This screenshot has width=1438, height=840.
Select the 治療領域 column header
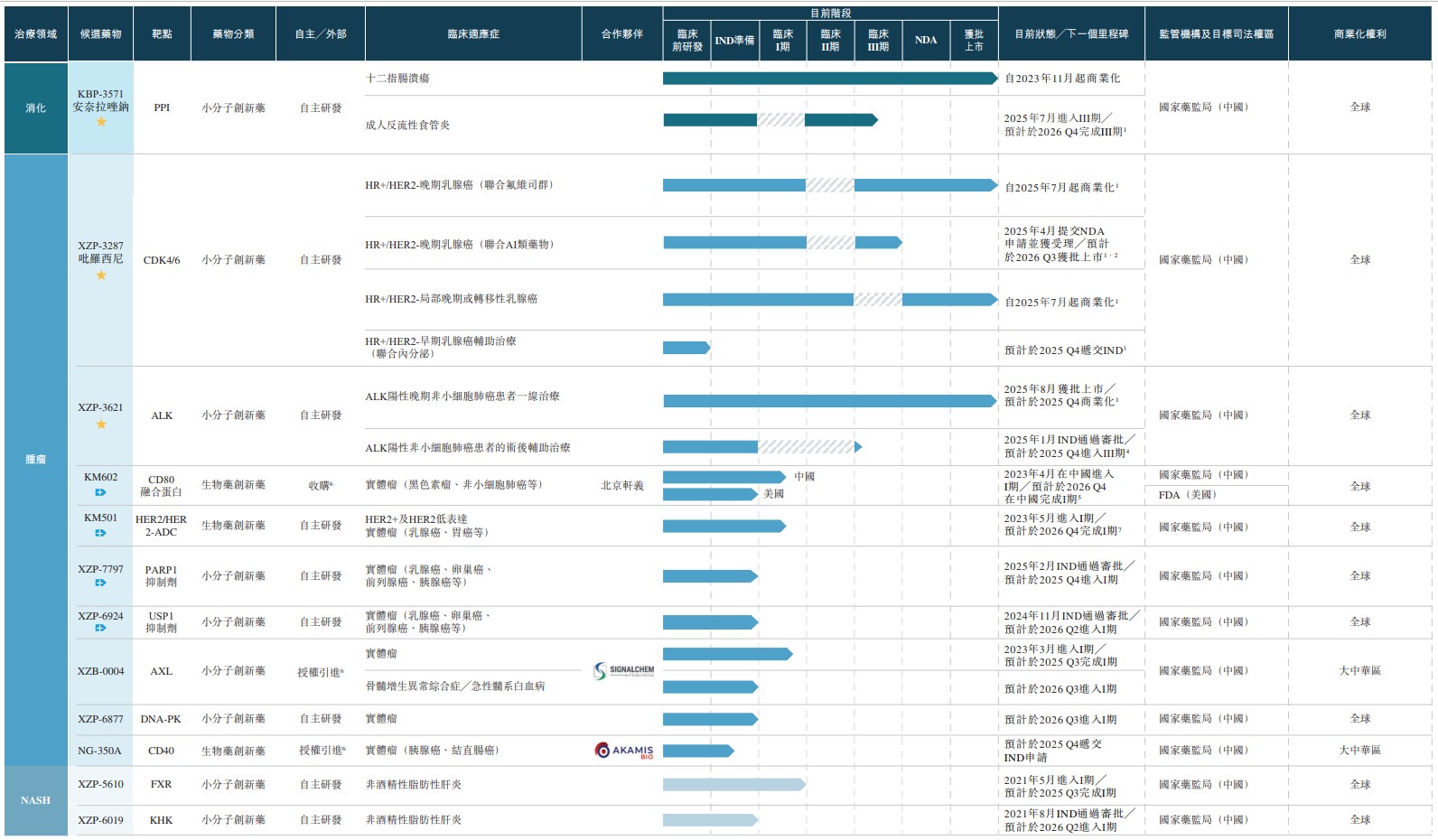click(x=36, y=34)
